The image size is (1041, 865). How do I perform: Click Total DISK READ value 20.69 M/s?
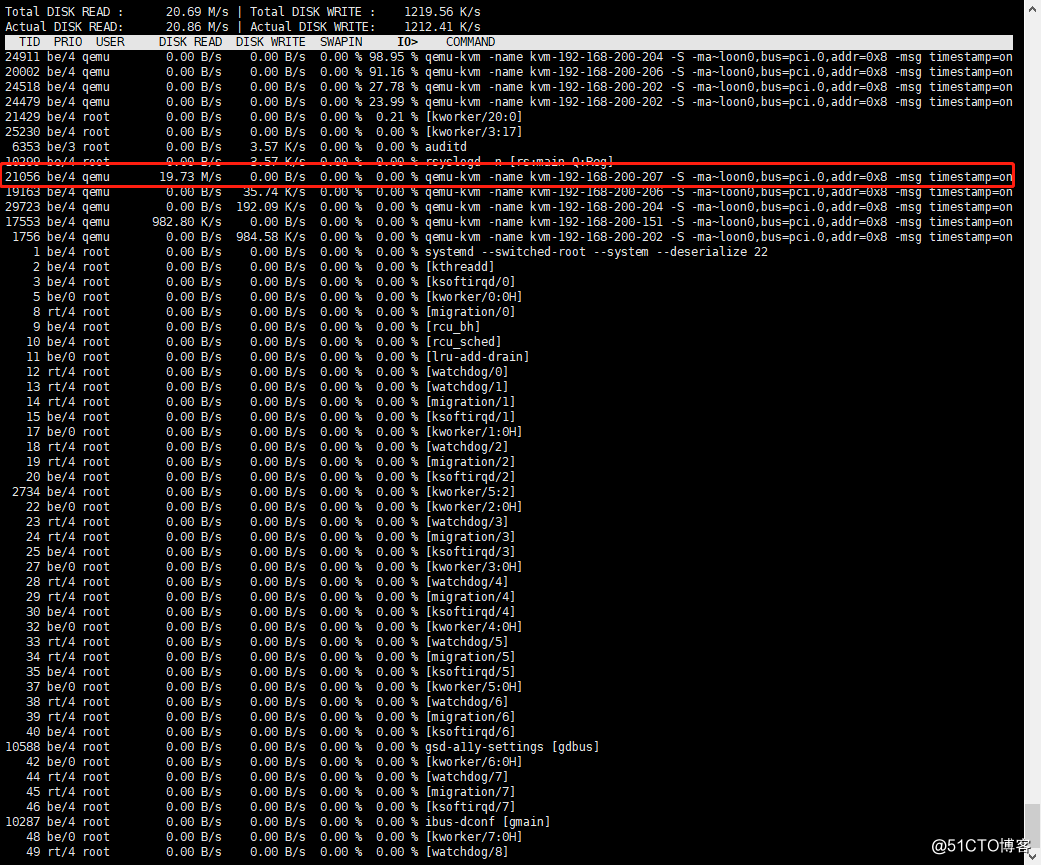197,12
